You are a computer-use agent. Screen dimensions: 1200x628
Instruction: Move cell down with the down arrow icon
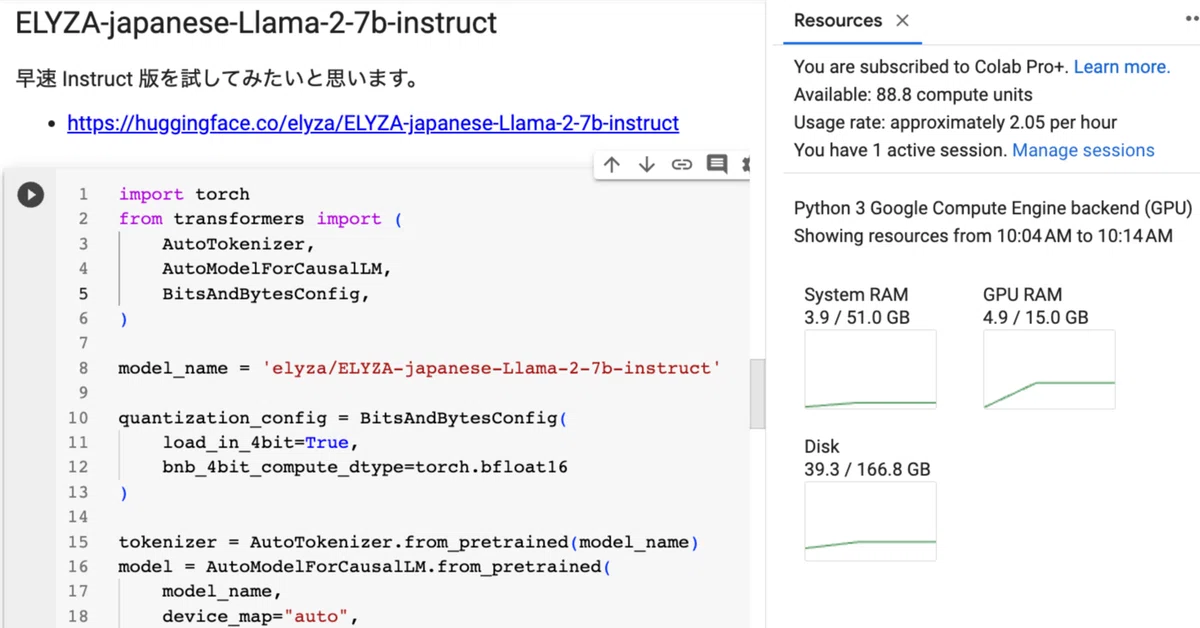[x=647, y=165]
